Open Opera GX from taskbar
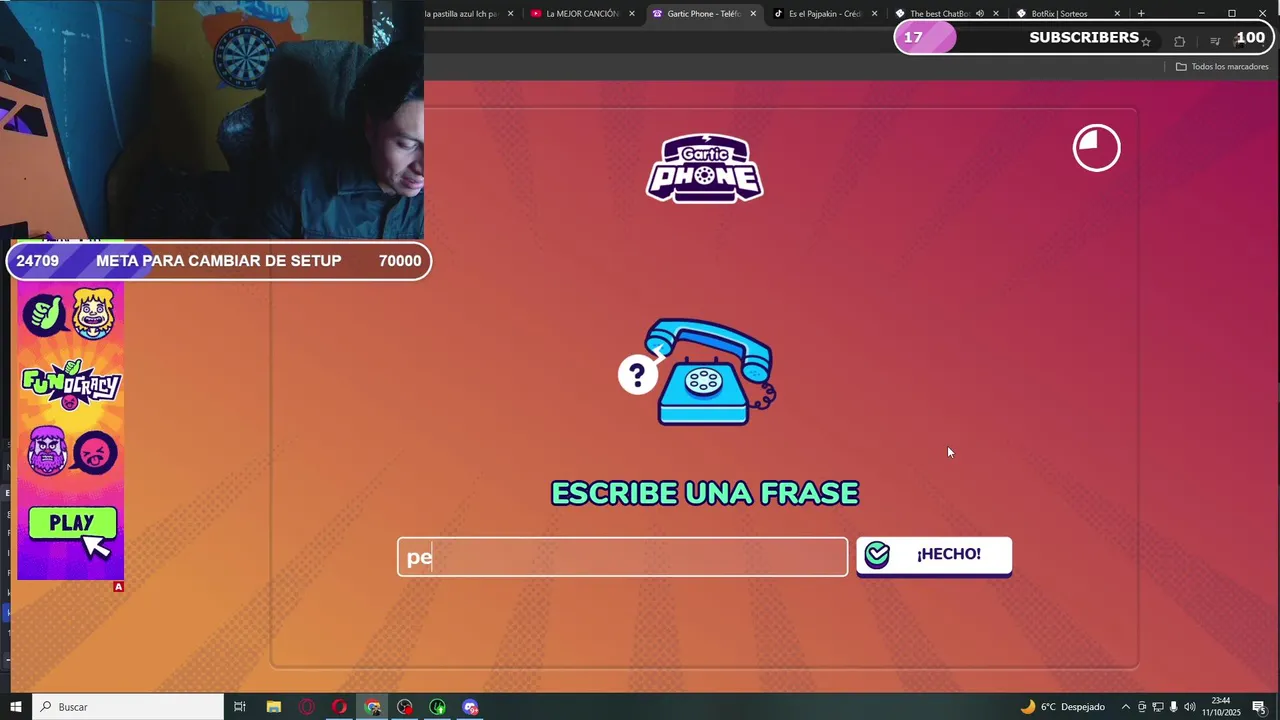The height and width of the screenshot is (720, 1280). (x=306, y=707)
